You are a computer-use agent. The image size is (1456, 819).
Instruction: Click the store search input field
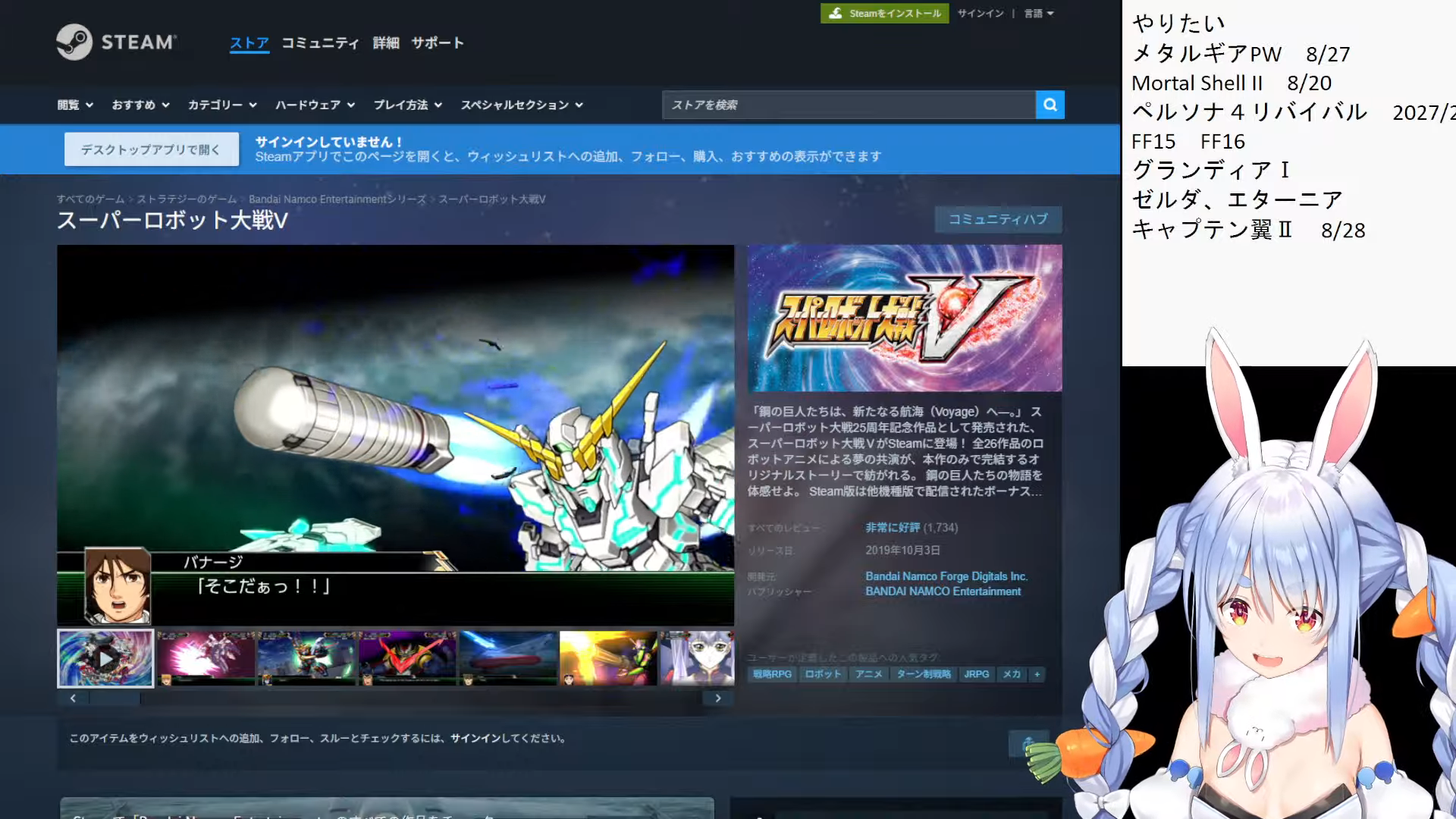pos(849,105)
